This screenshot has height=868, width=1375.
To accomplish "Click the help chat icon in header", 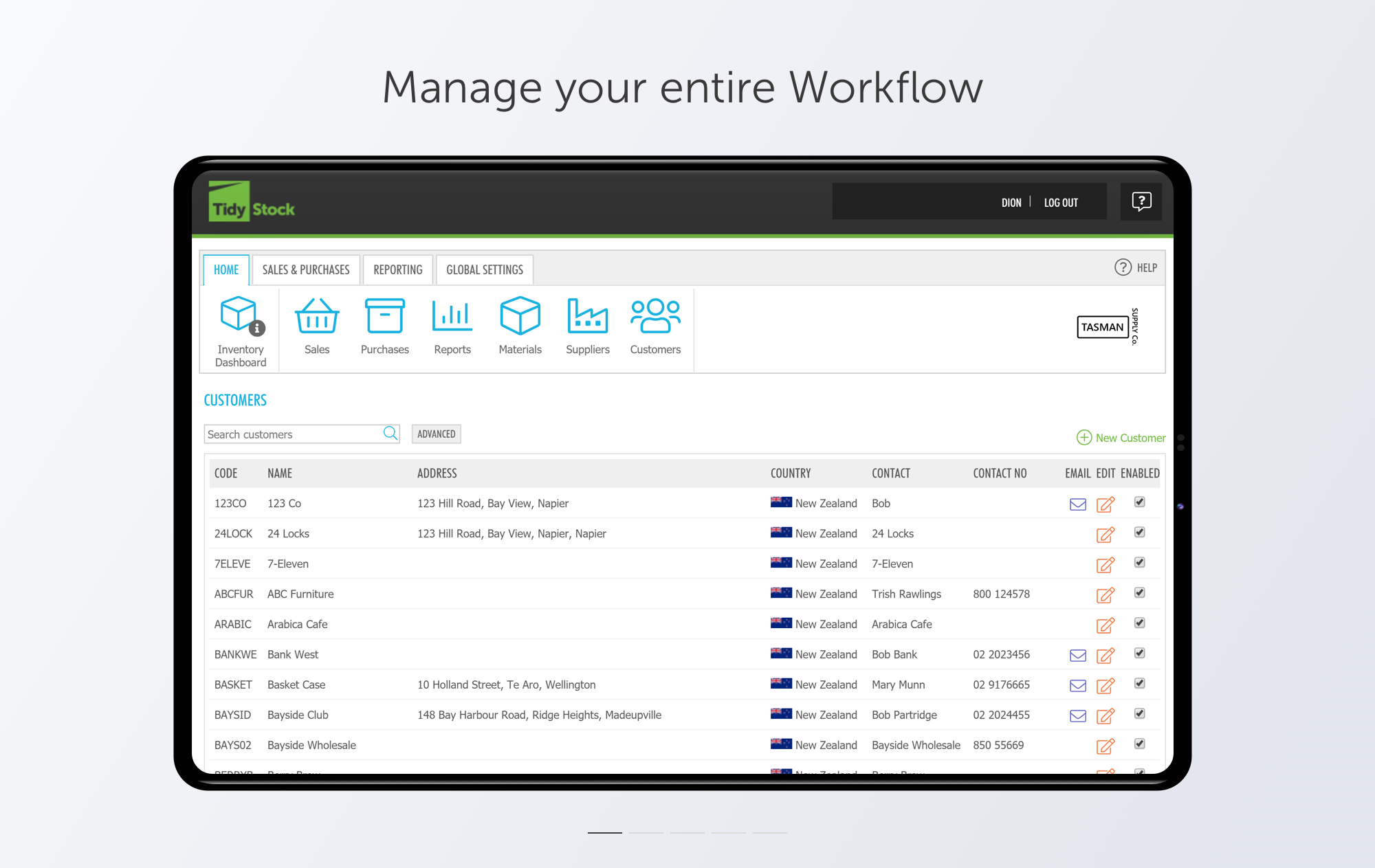I will (1141, 202).
